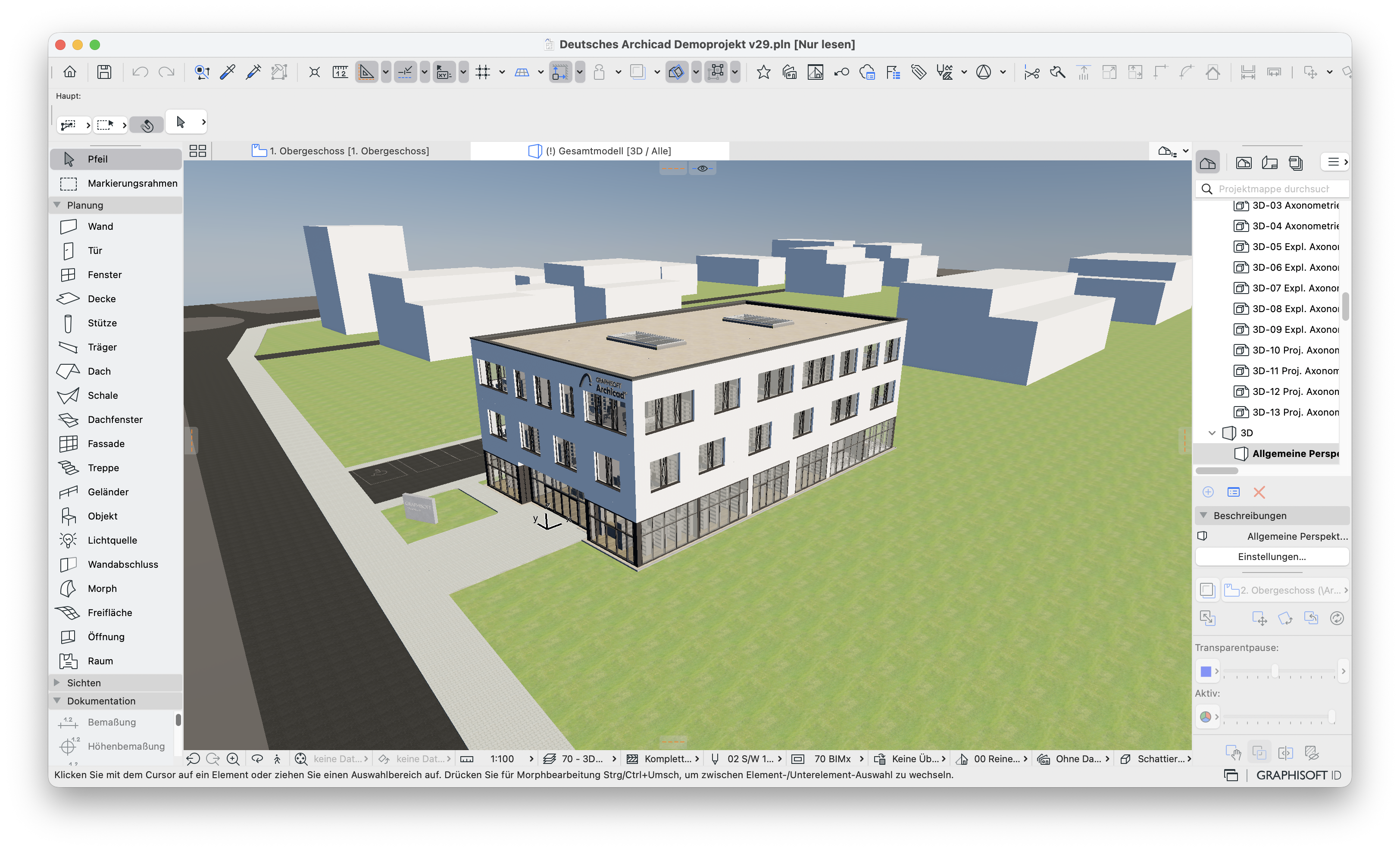
Task: Select the Fassade tool
Action: [116, 444]
